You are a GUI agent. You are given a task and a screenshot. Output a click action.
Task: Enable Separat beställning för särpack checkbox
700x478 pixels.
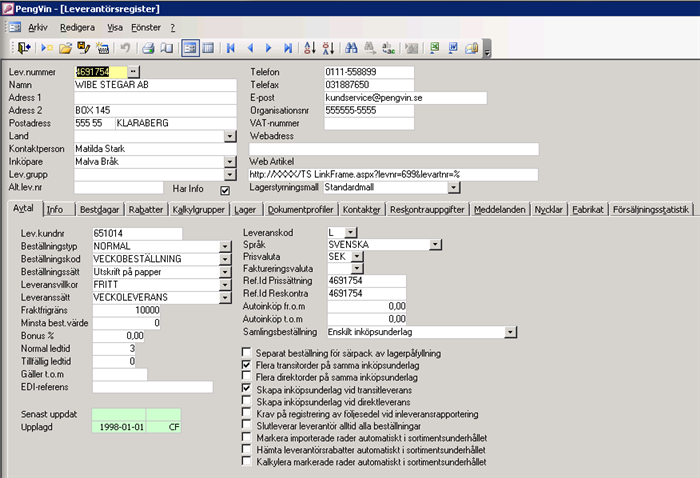[x=247, y=353]
